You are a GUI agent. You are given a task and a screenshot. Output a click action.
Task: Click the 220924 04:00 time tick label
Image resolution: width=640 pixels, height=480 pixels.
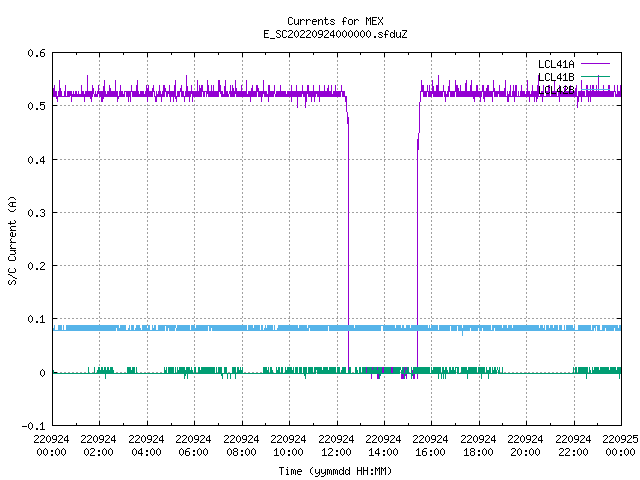point(146,446)
